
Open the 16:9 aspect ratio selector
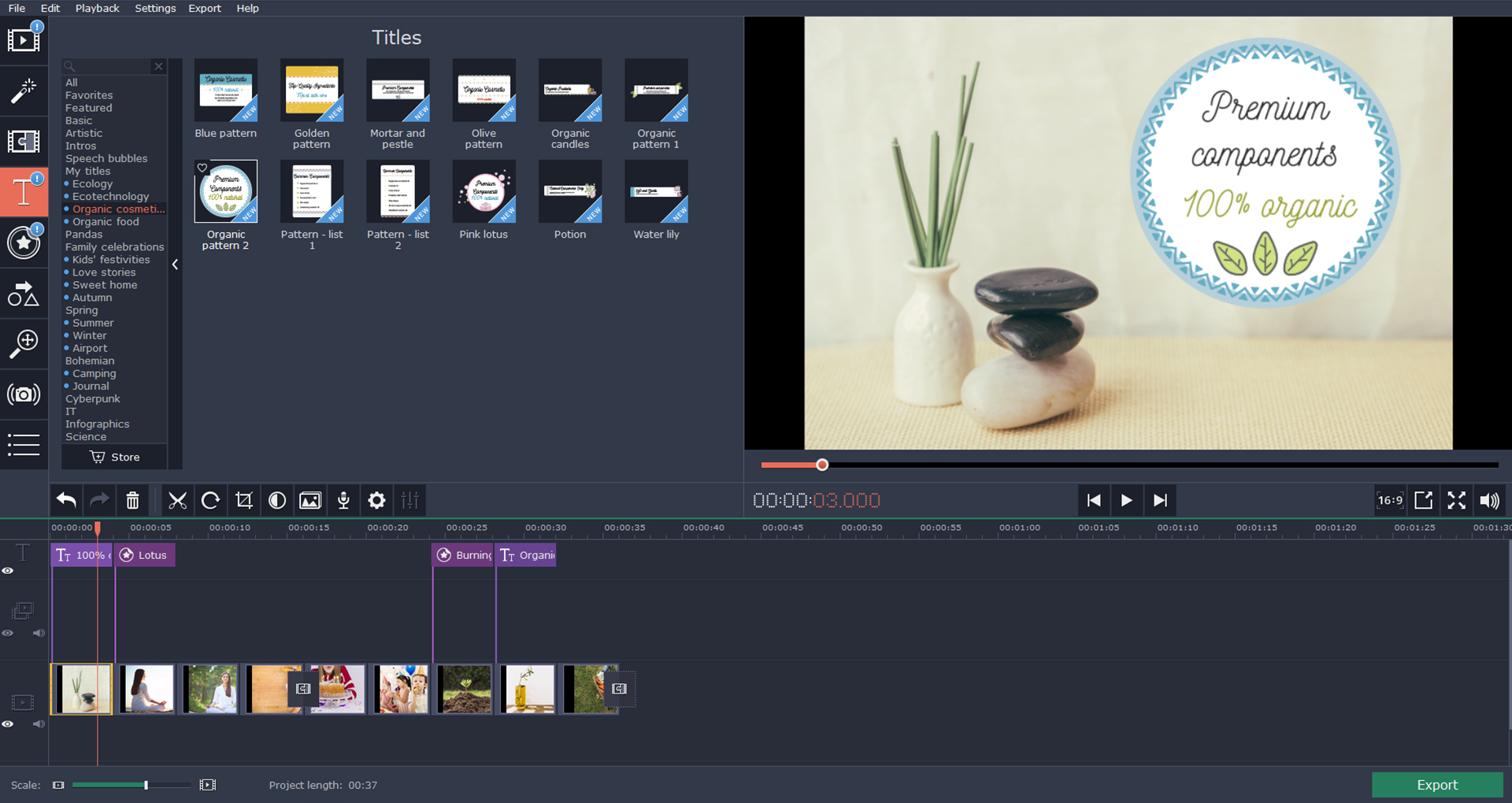pos(1389,500)
